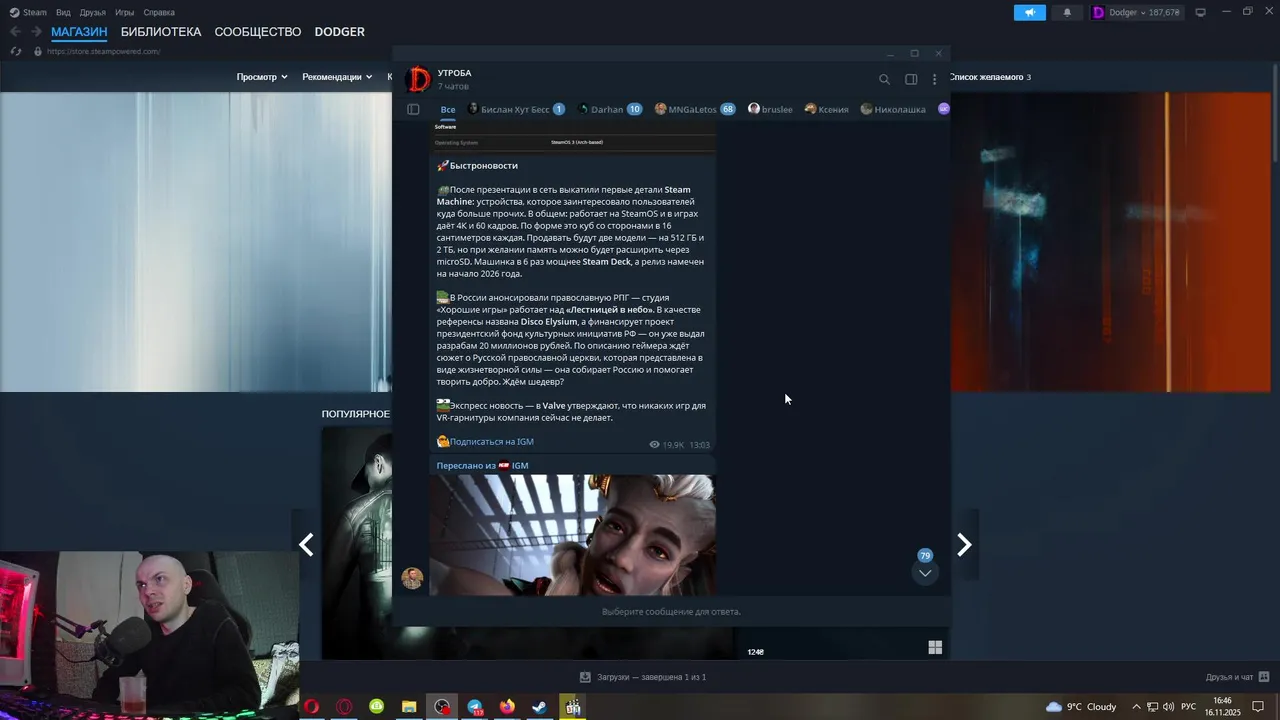This screenshot has height=720, width=1280.
Task: Go to the МАГАЗИН tab
Action: 79,32
